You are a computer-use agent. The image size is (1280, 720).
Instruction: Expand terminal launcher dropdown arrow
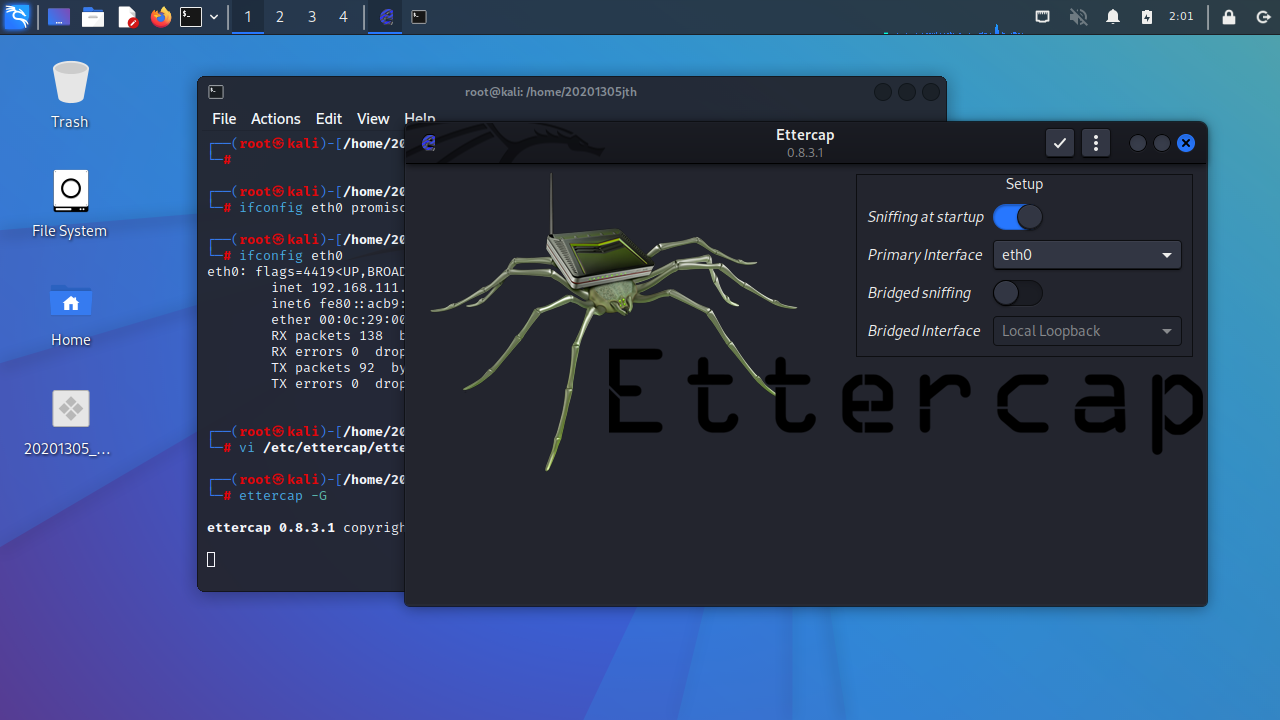(x=214, y=16)
